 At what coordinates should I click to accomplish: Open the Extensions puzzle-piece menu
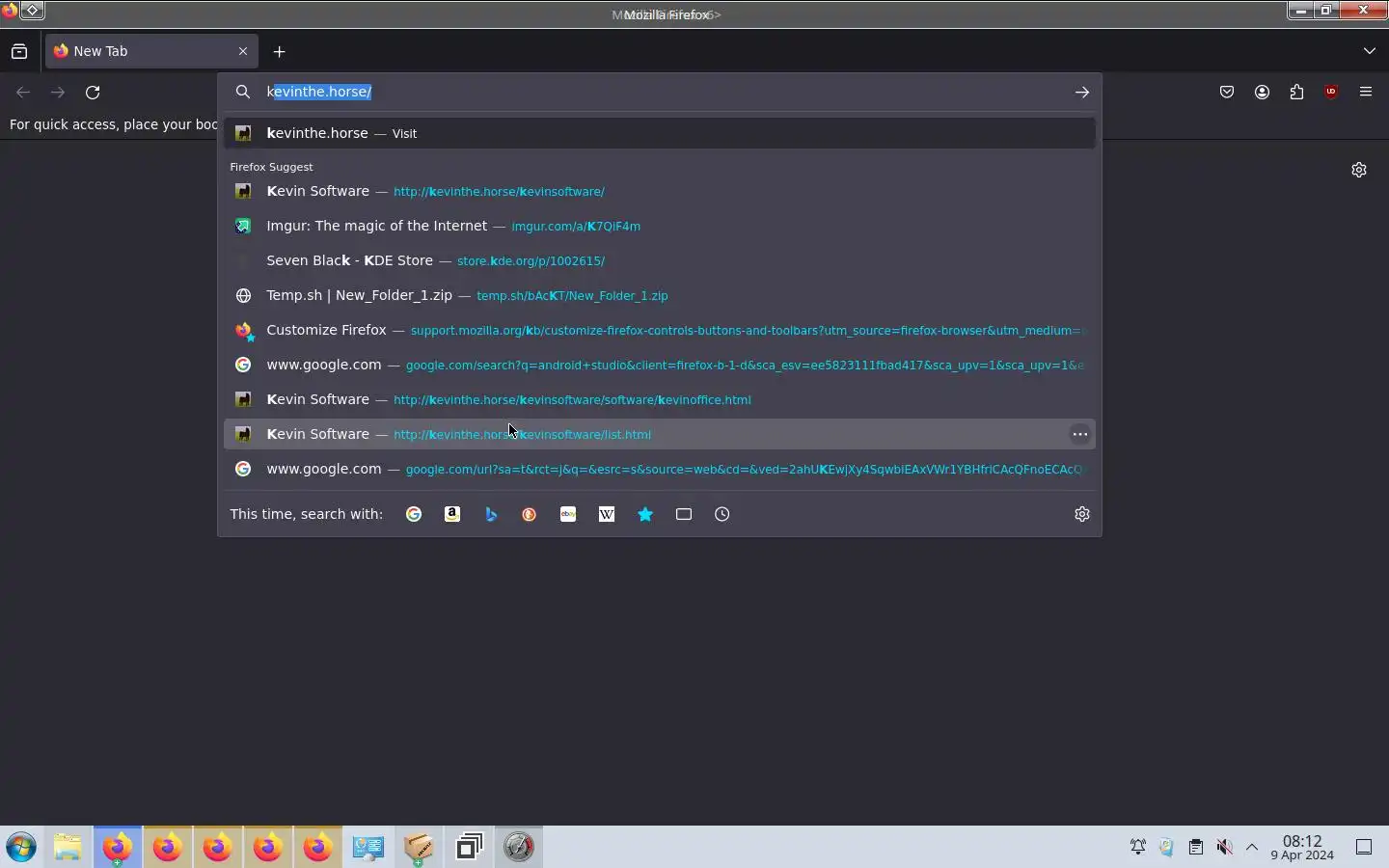click(x=1296, y=93)
